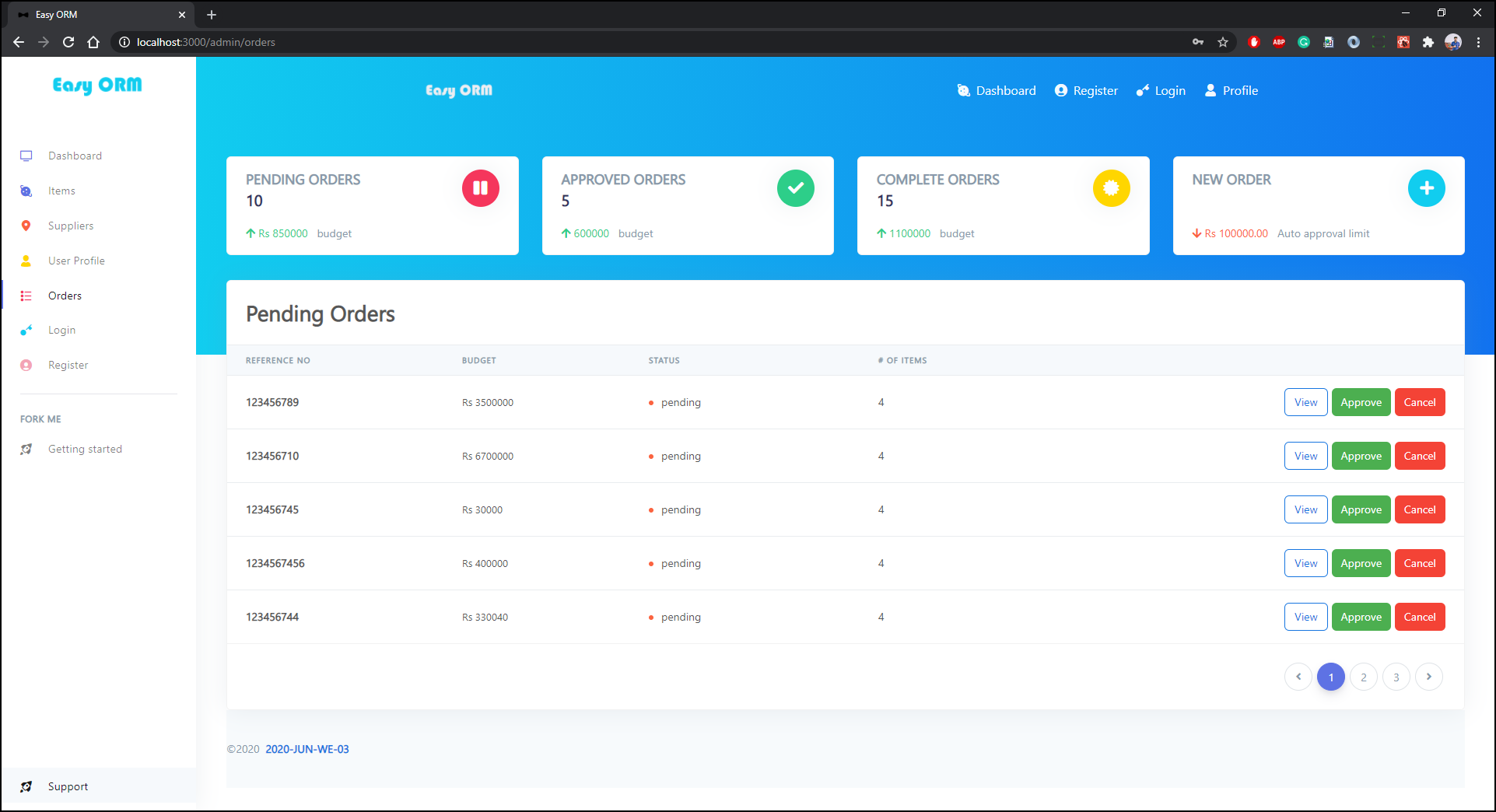Click the Login key icon in top navigation

point(1142,90)
